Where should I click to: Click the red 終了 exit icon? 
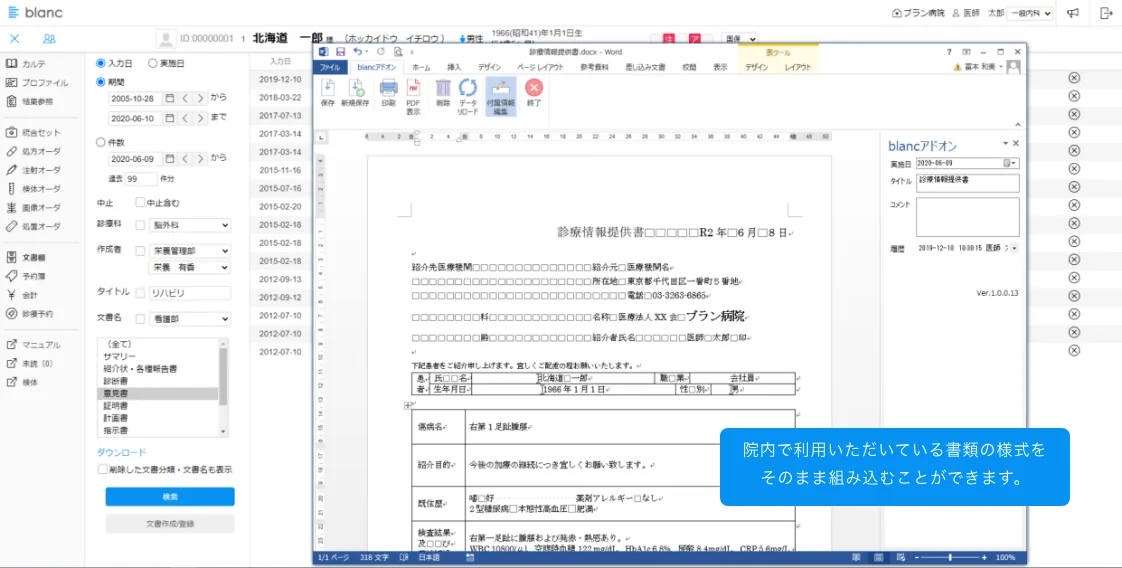pos(534,93)
